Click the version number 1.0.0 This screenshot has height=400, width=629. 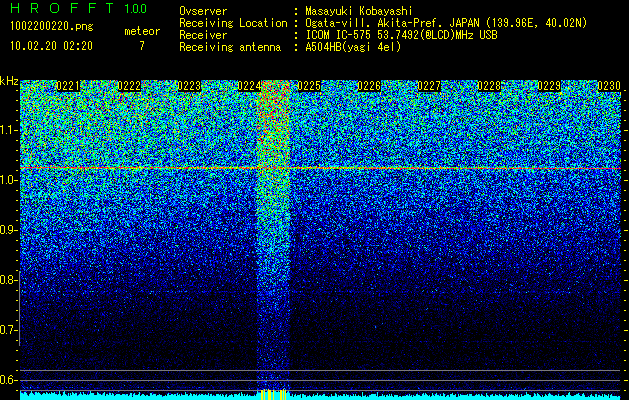coord(136,8)
